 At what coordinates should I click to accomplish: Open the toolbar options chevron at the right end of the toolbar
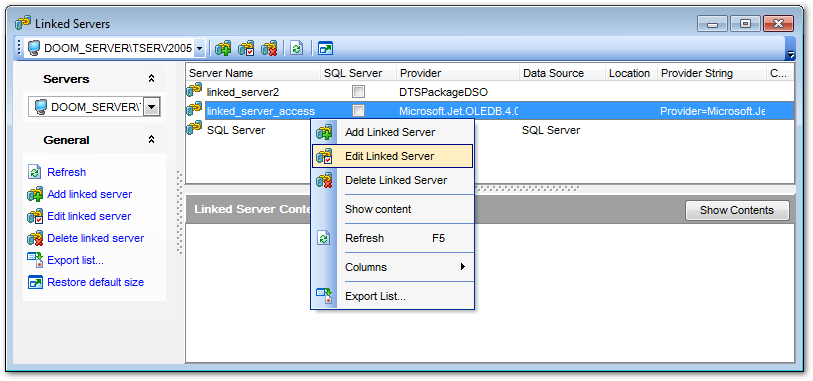791,54
